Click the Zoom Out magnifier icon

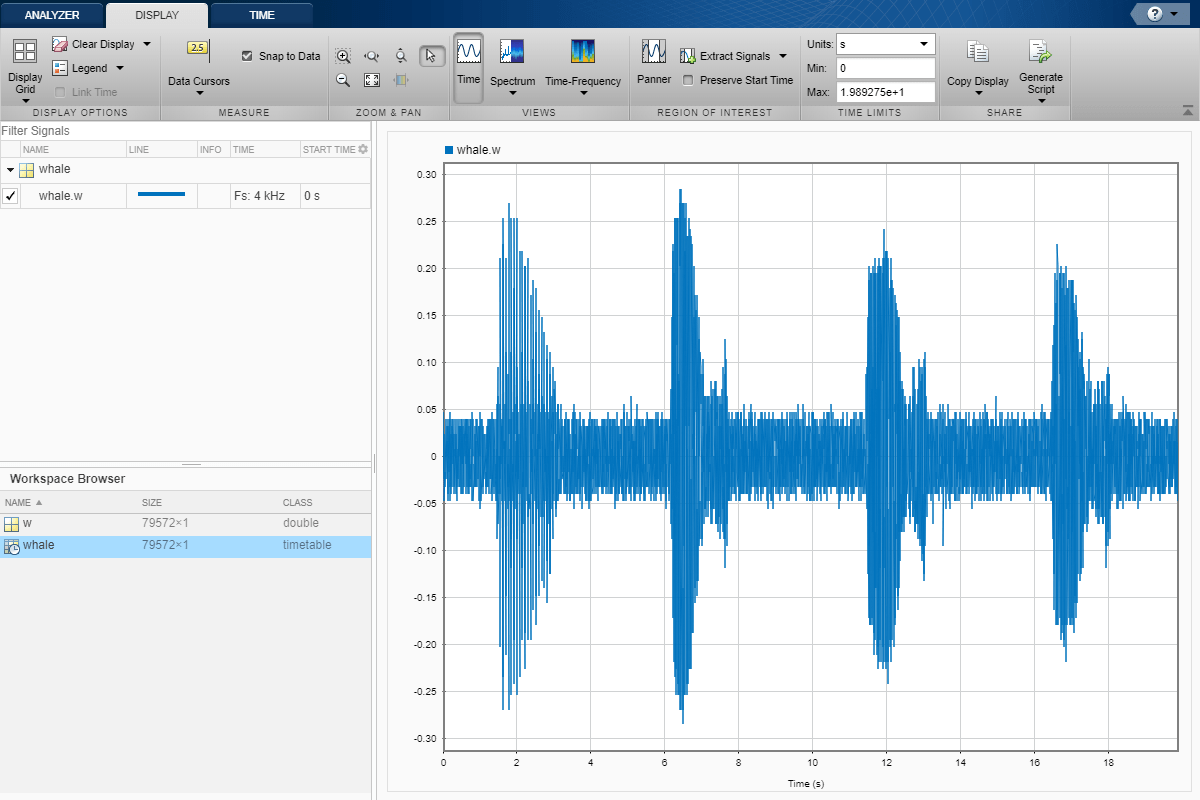coord(343,80)
